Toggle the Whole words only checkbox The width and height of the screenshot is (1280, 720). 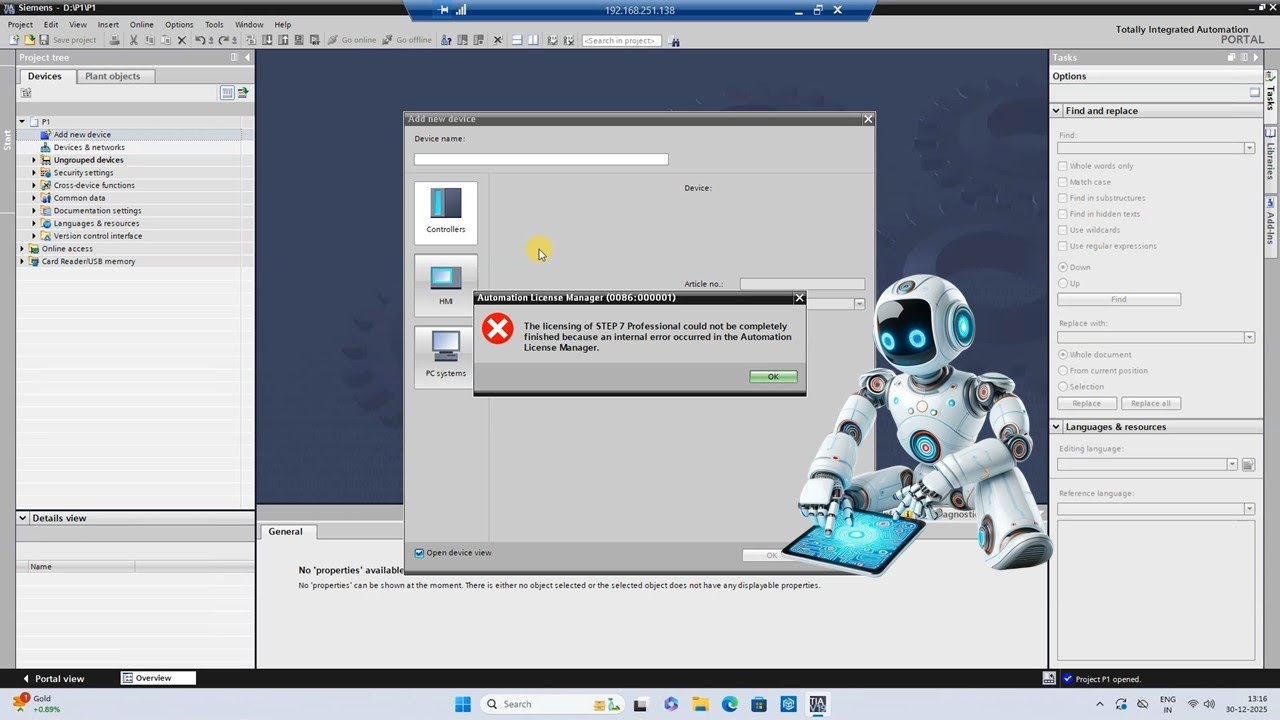(x=1063, y=166)
